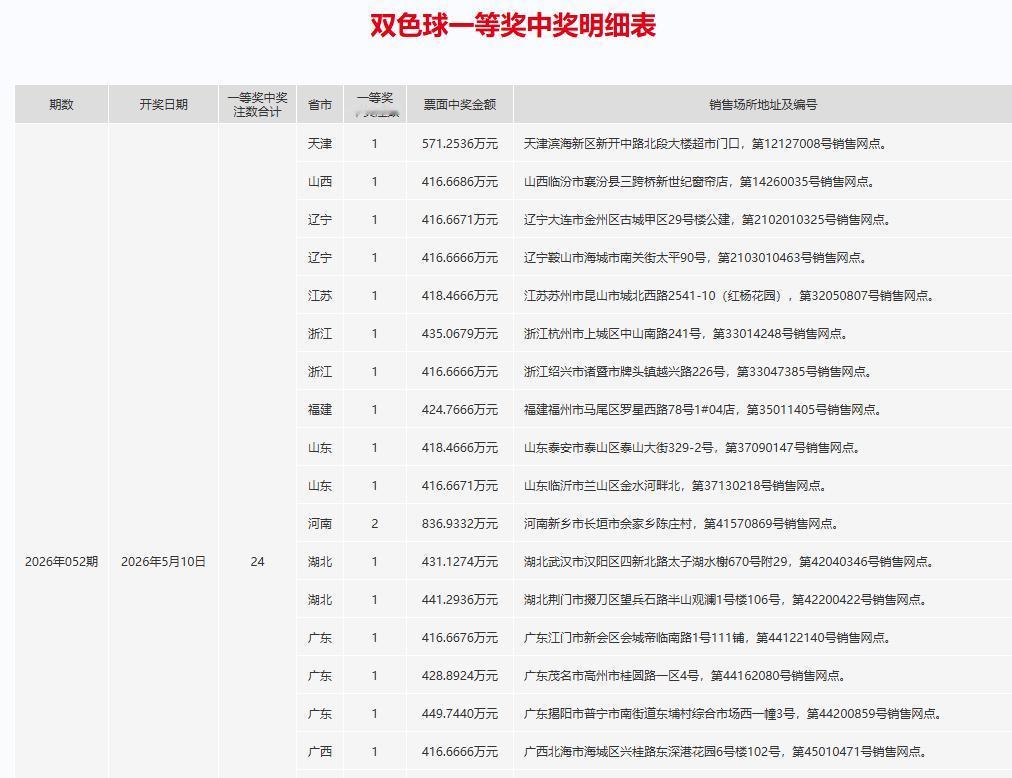
Task: Select the 山西临汾市襄汾县 sales address
Action: (x=700, y=181)
